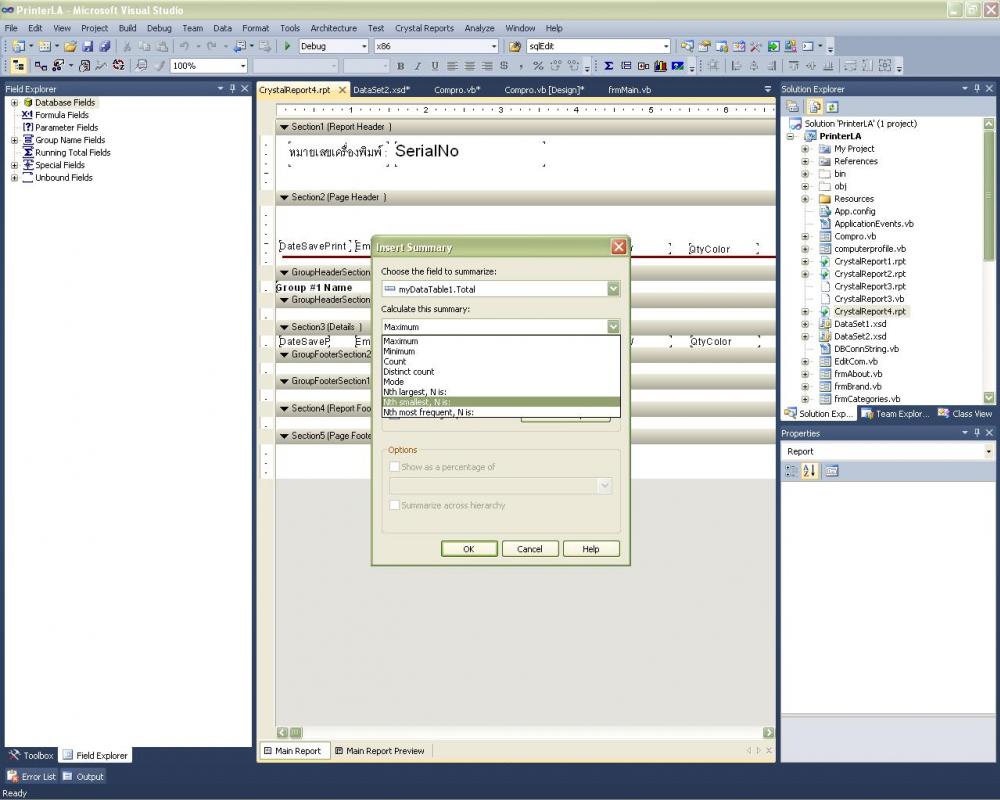The width and height of the screenshot is (1000, 800).
Task: Select Distinct count in summary list
Action: (x=501, y=371)
